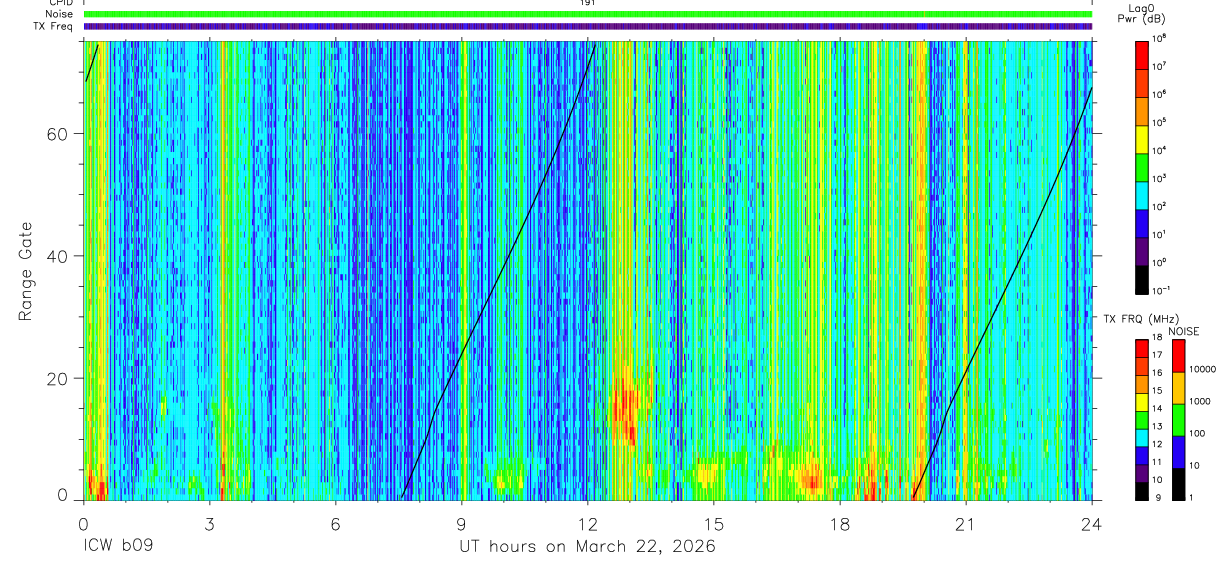Viewport: 1228px width, 567px height.
Task: Click the 'UT hours on March 22, 2026' axis title
Action: pyautogui.click(x=587, y=547)
